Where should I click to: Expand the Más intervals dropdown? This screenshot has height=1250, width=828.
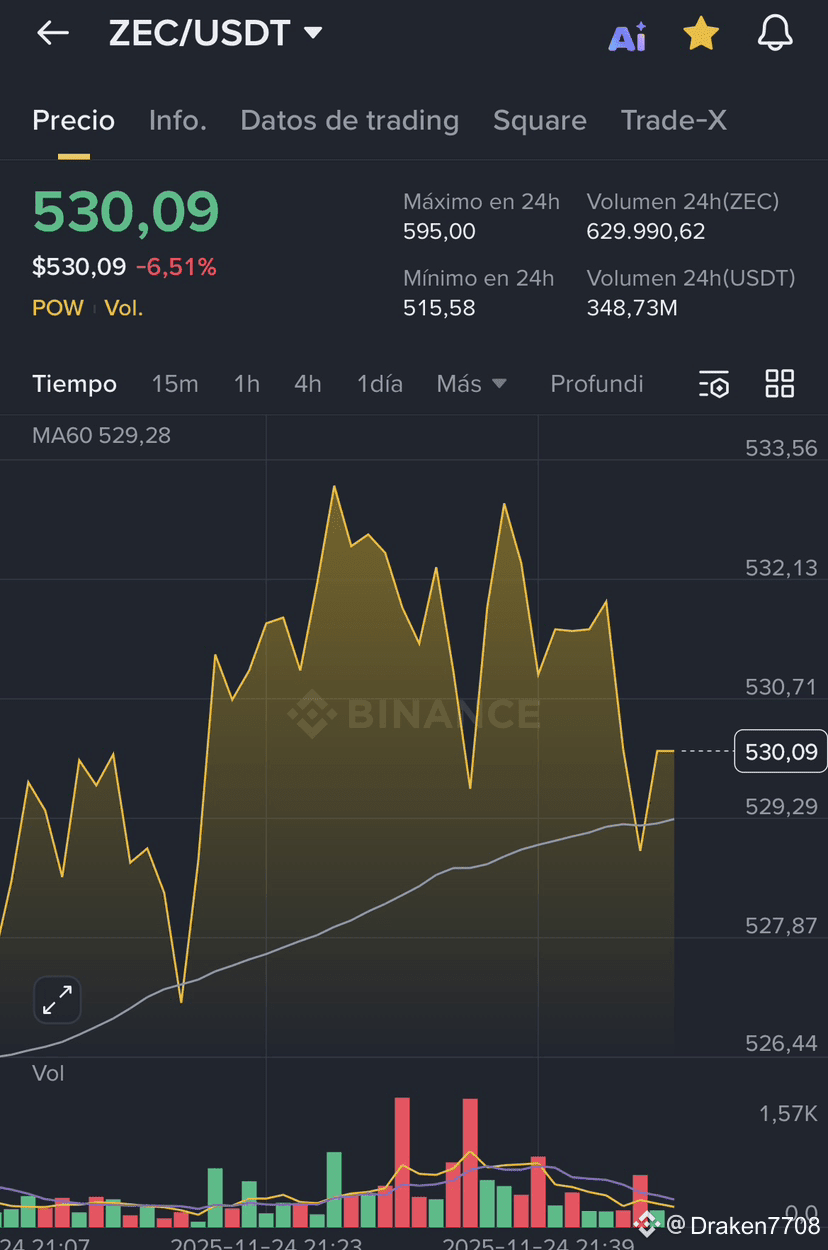[x=472, y=384]
